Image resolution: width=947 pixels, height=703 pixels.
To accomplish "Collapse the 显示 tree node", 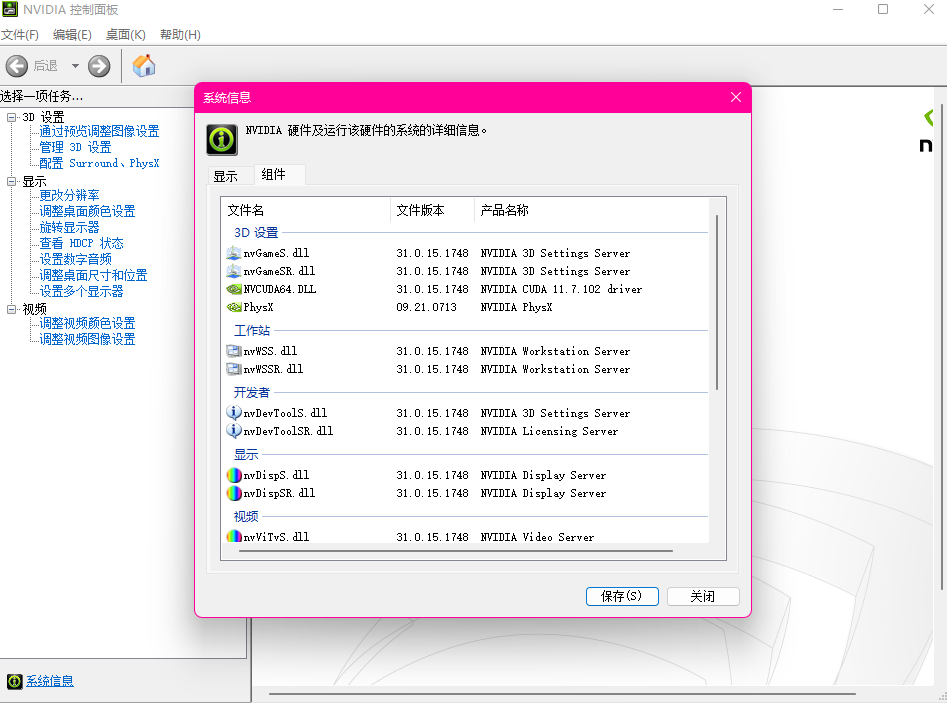I will pyautogui.click(x=11, y=181).
